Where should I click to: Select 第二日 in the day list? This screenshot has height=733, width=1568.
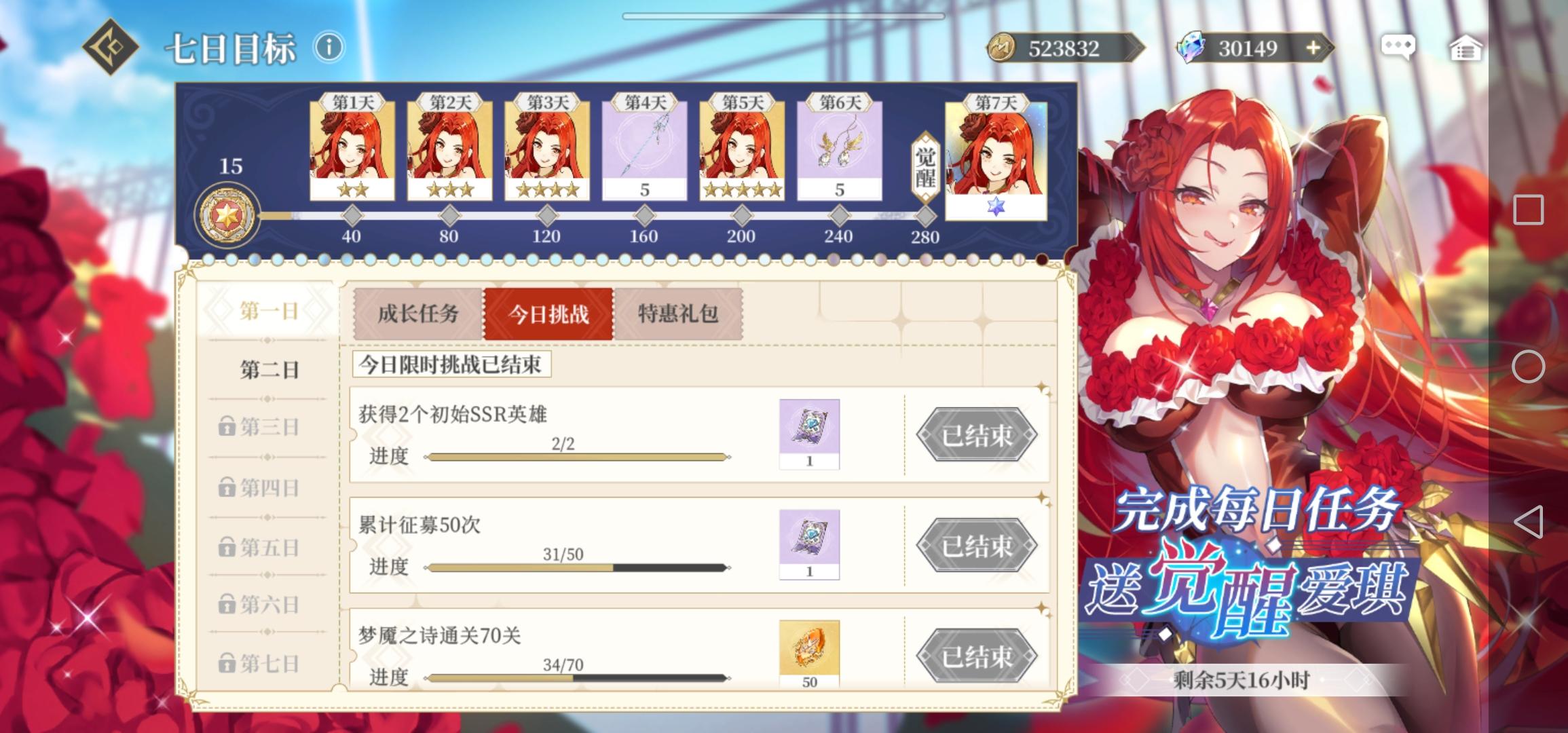click(x=269, y=370)
